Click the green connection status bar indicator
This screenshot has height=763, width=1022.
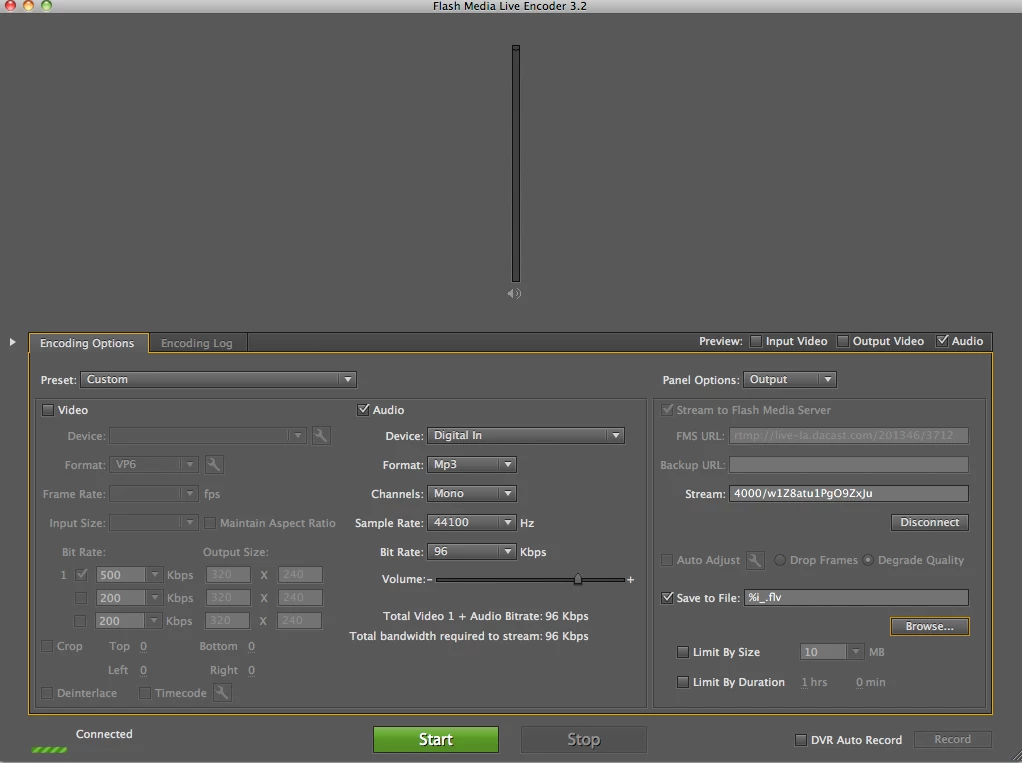[50, 750]
